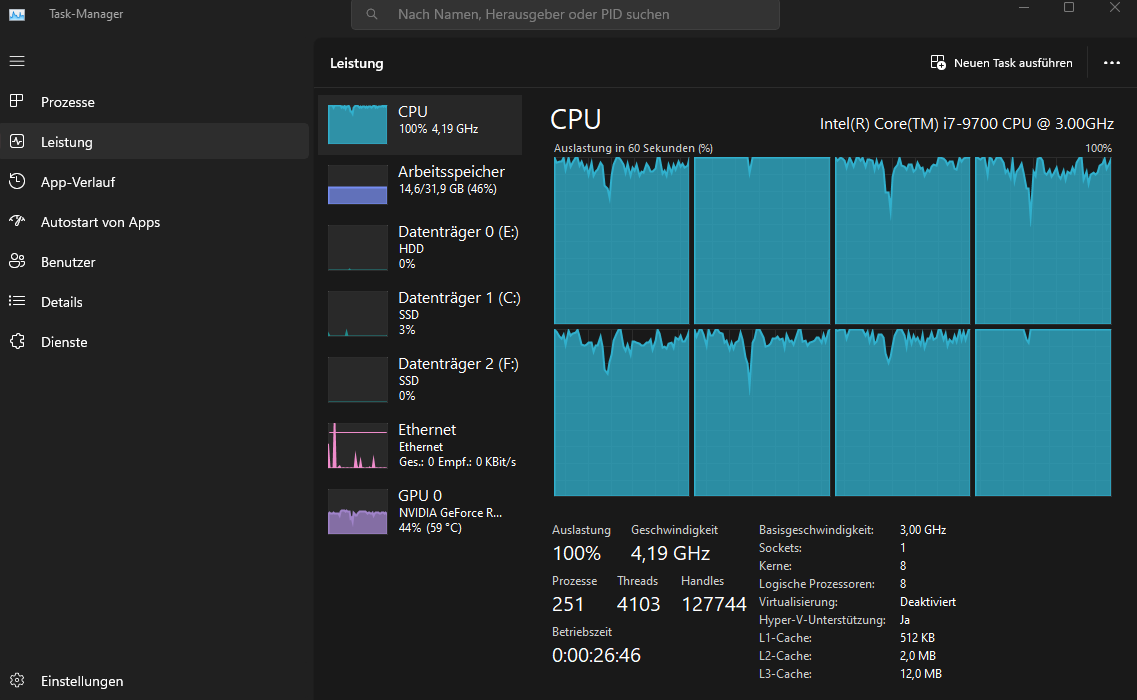Open Datenträger 1 (C:) SSD entry
Viewport: 1137px width, 700px height.
[420, 313]
